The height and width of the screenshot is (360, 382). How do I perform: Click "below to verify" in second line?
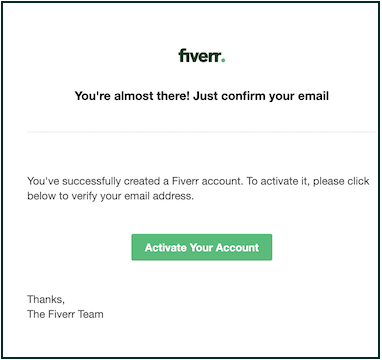point(63,196)
